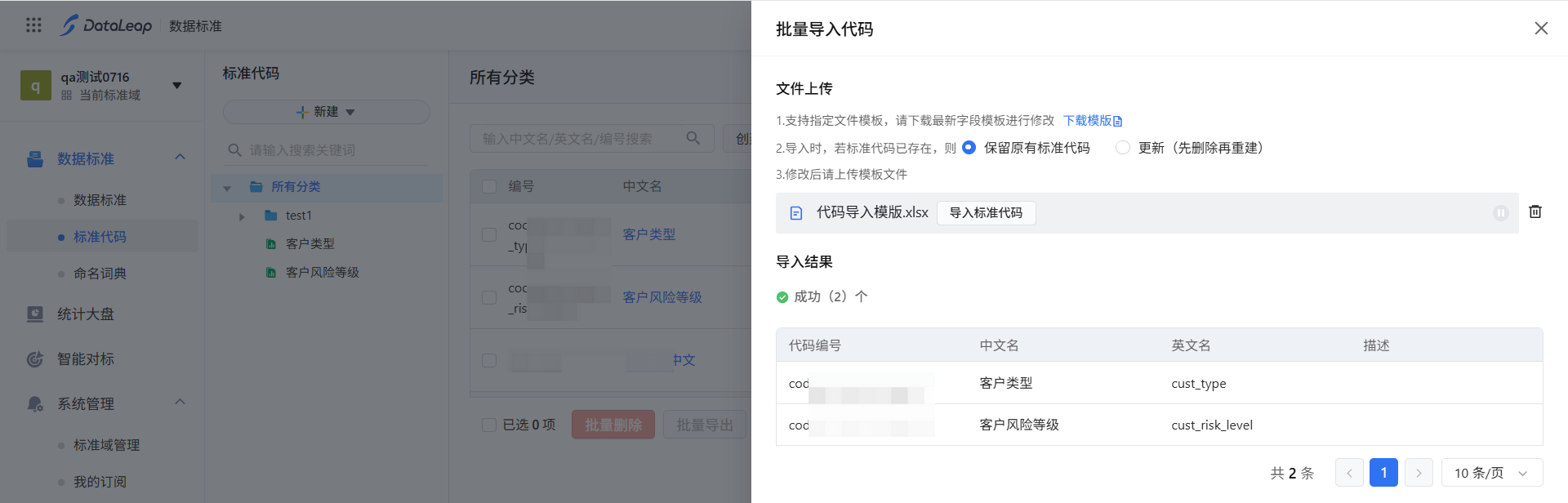Open the 10 条/页 page size dropdown
The image size is (1568, 503).
[x=1491, y=473]
